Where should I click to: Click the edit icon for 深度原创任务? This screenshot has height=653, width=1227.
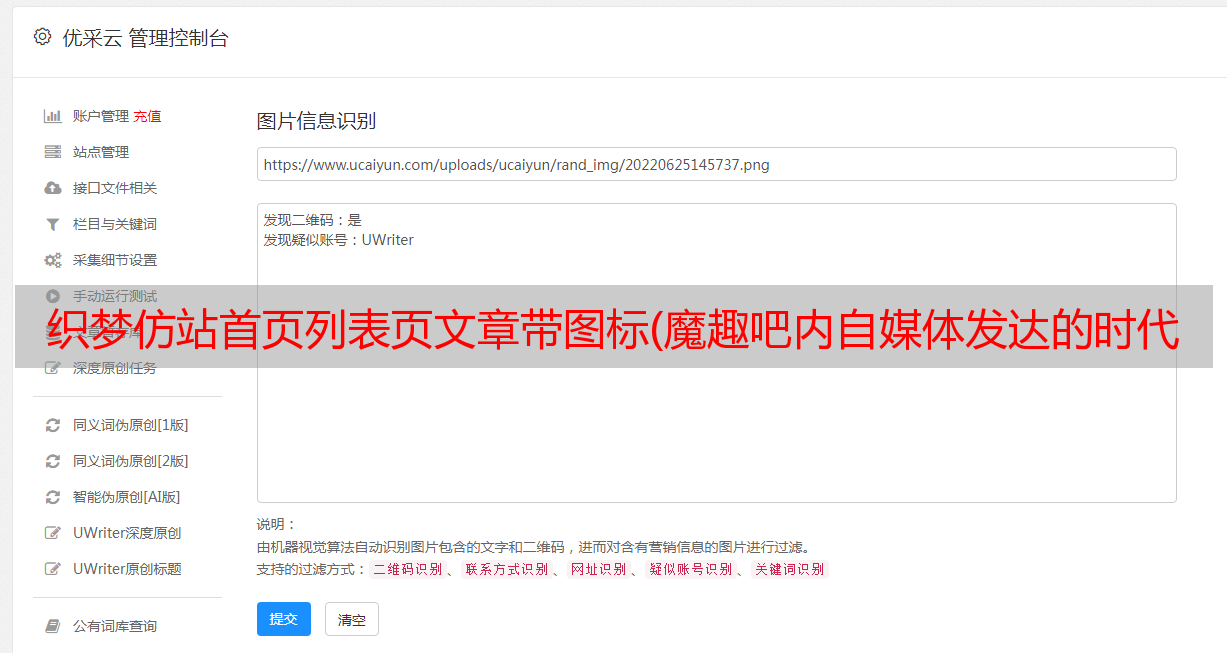click(53, 368)
